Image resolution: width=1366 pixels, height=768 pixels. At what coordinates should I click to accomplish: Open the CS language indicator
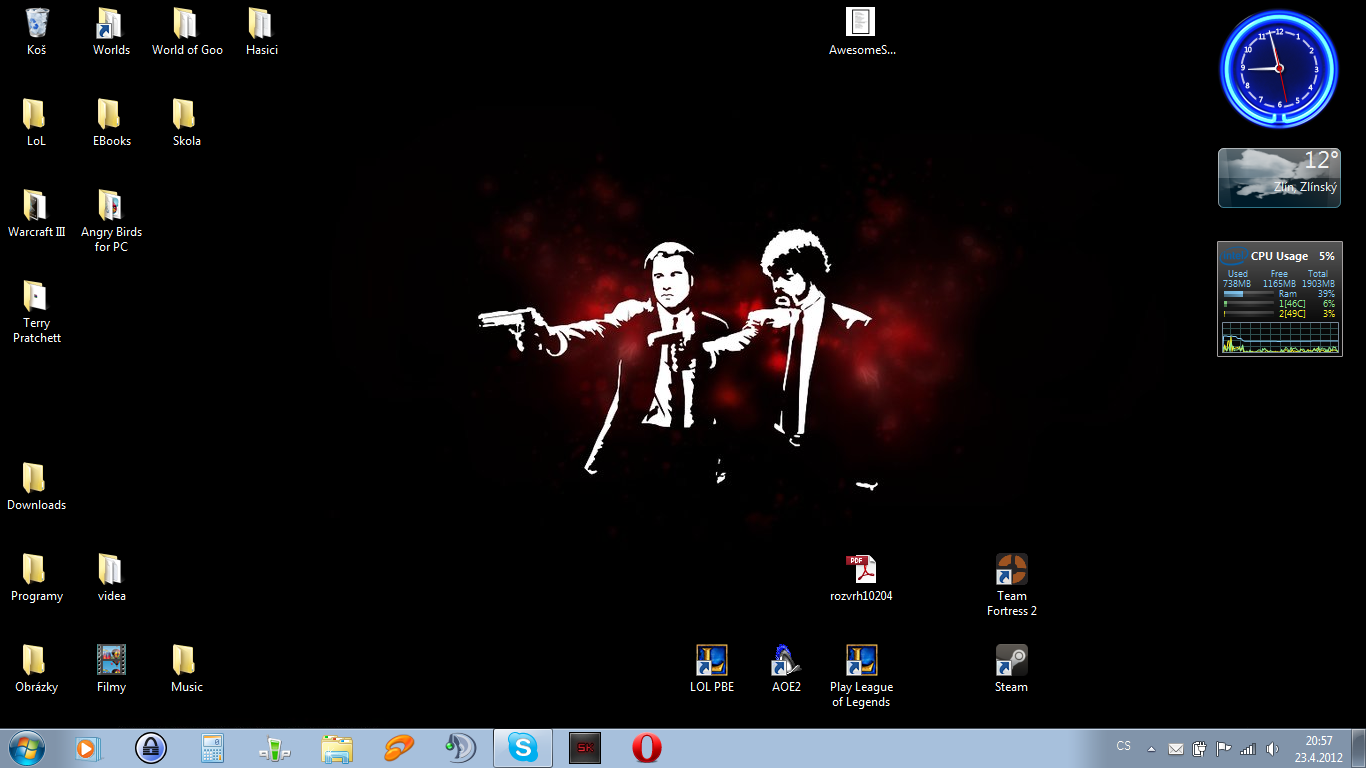point(1124,746)
